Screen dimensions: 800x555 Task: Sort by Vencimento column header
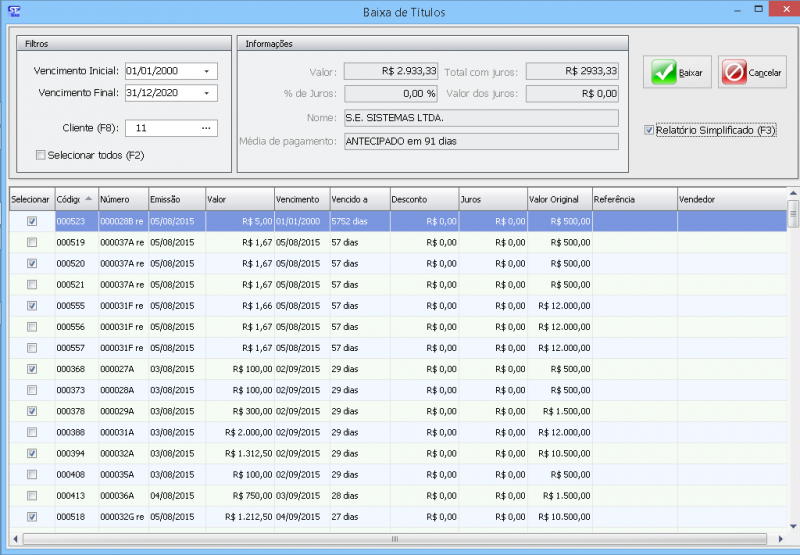(x=301, y=199)
